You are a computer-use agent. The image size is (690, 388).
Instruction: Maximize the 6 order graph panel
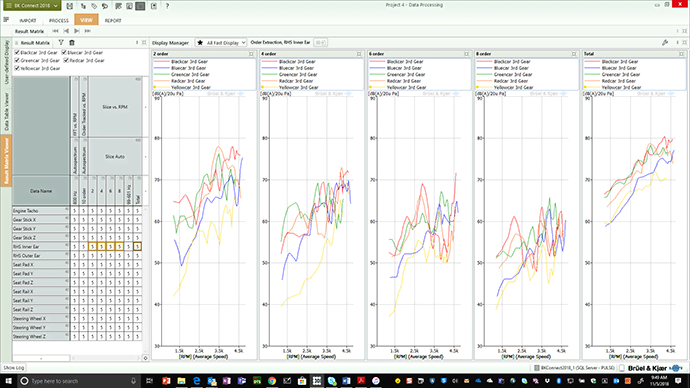pos(466,54)
